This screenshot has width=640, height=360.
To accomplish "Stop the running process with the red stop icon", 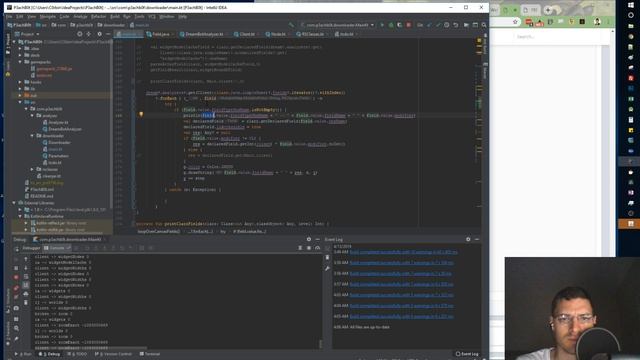I will [409, 25].
